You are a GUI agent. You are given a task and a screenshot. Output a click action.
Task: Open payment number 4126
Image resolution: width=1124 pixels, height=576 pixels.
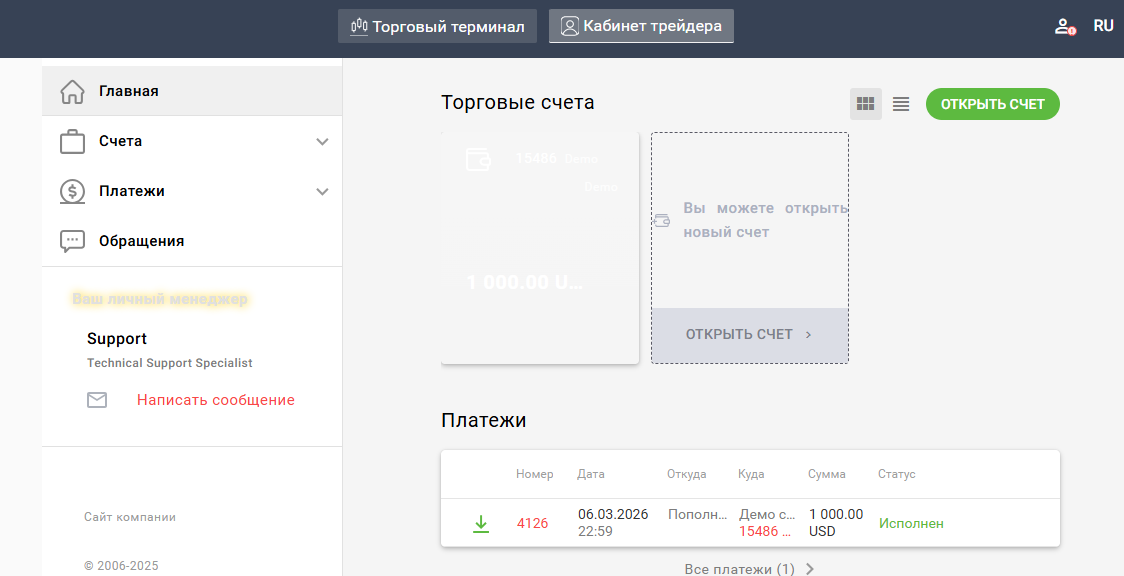pyautogui.click(x=532, y=523)
